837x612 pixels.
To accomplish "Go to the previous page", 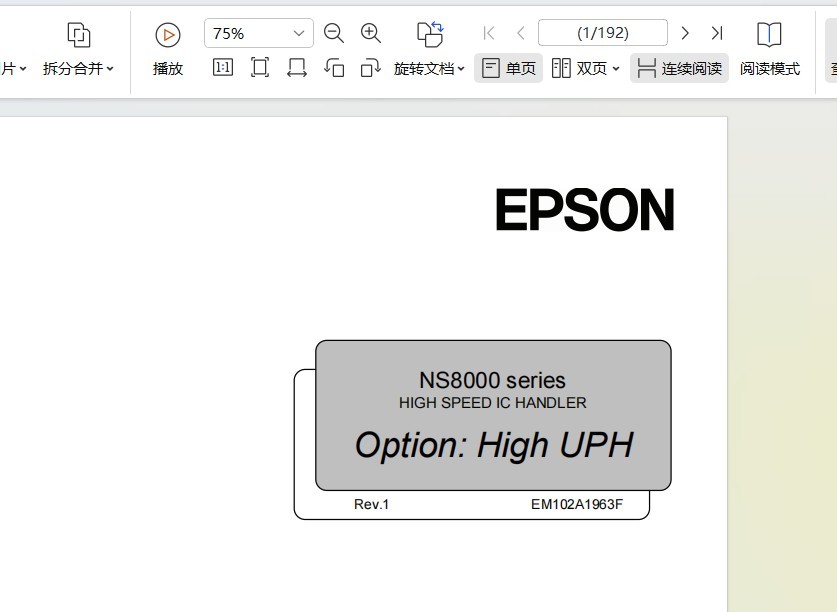I will 520,33.
